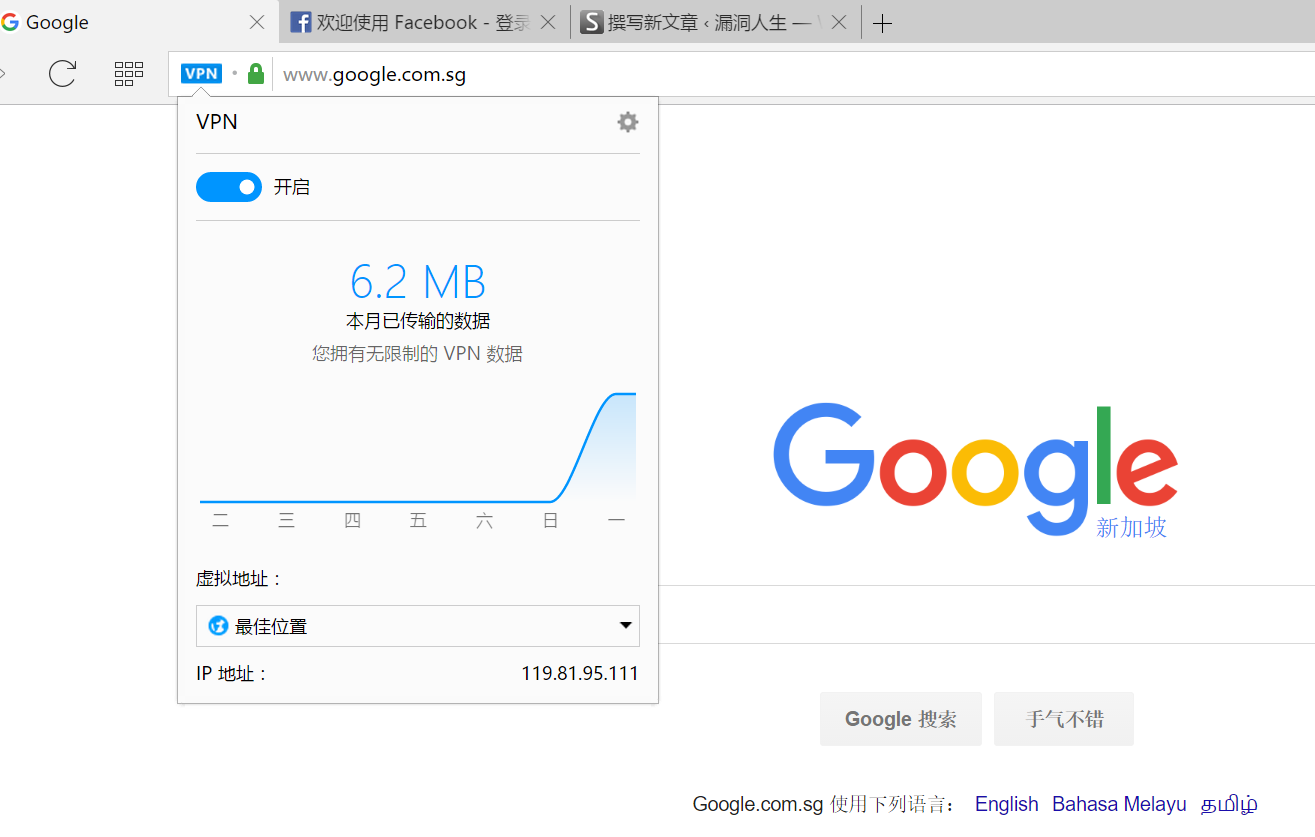Click the 手气不错 button

[1064, 719]
